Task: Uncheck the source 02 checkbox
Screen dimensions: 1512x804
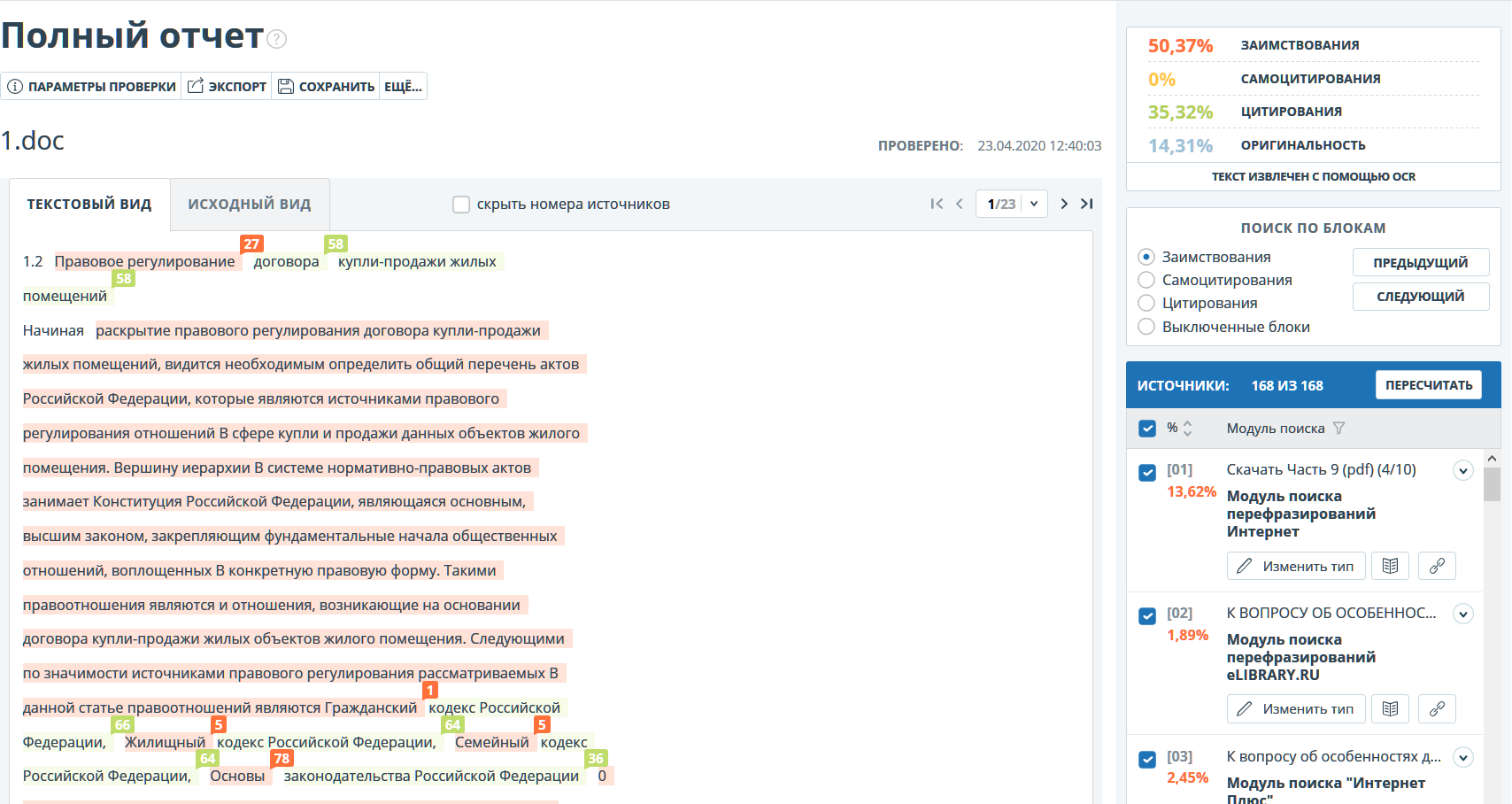Action: point(1147,616)
